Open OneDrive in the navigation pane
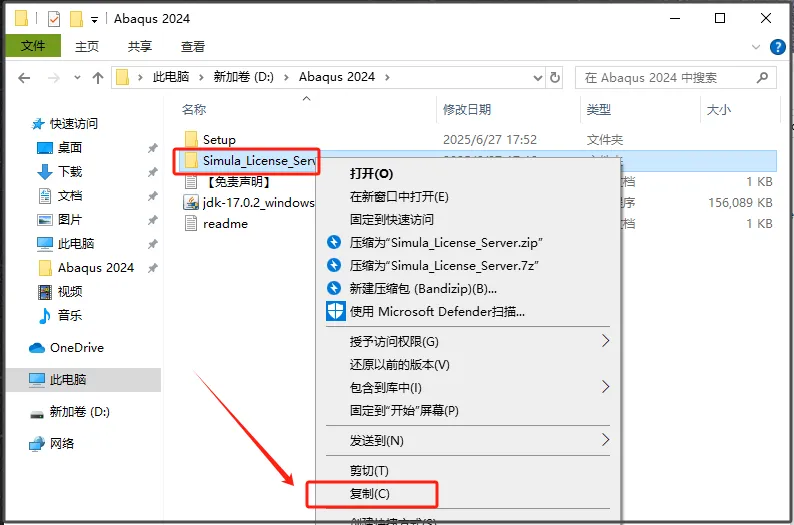Image resolution: width=794 pixels, height=525 pixels. tap(76, 348)
